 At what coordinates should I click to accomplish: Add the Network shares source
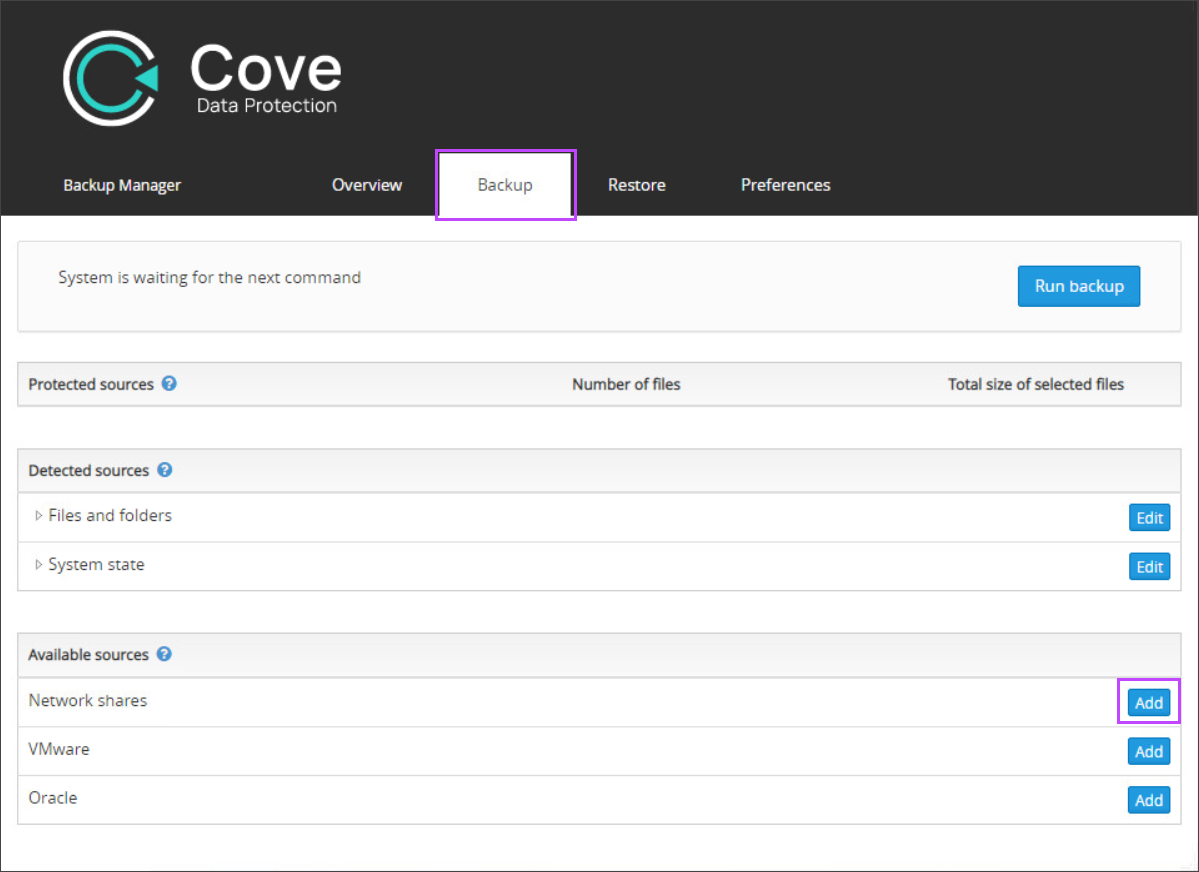tap(1149, 703)
